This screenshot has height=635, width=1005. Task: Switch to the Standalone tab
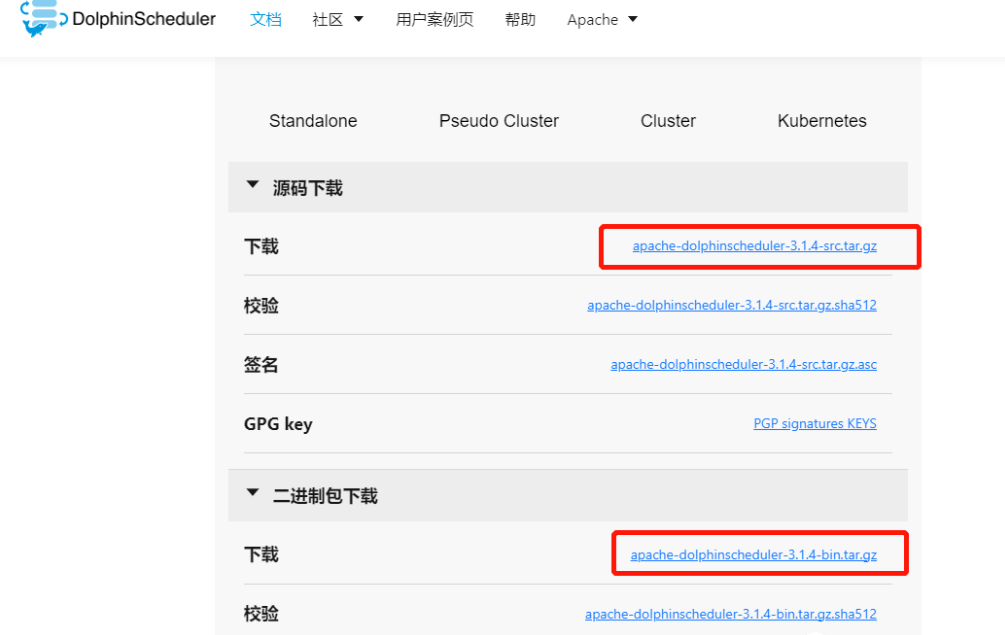pyautogui.click(x=312, y=120)
